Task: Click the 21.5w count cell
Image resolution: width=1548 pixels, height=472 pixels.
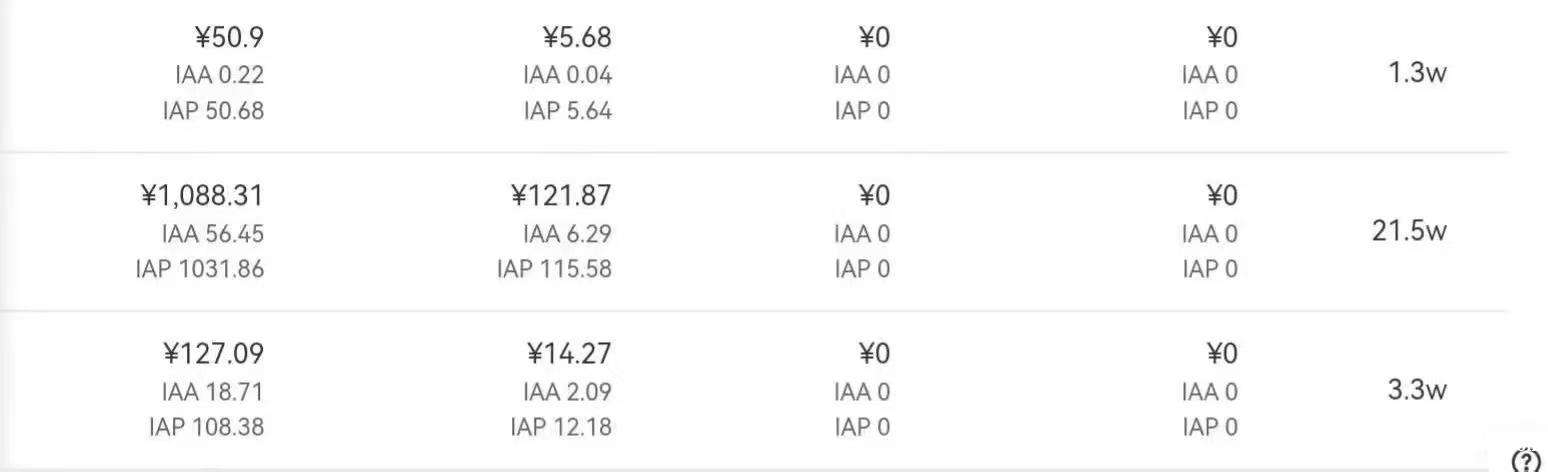Action: pos(1410,232)
